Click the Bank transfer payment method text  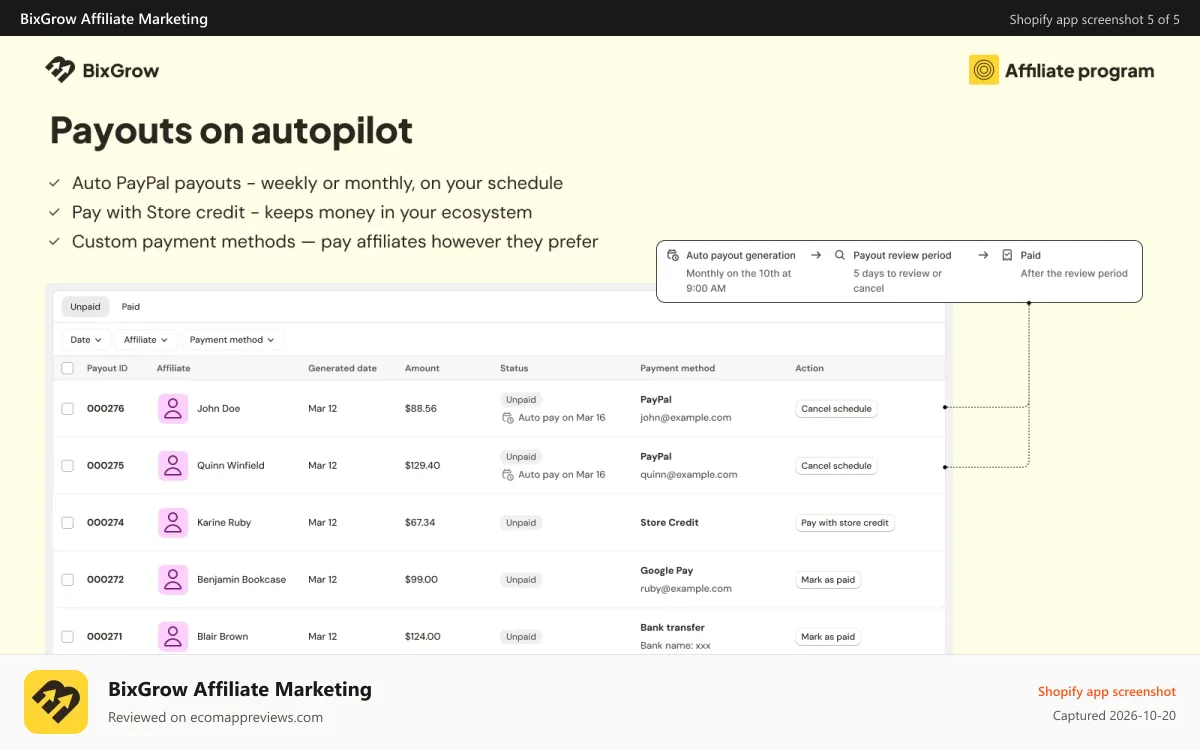coord(672,627)
